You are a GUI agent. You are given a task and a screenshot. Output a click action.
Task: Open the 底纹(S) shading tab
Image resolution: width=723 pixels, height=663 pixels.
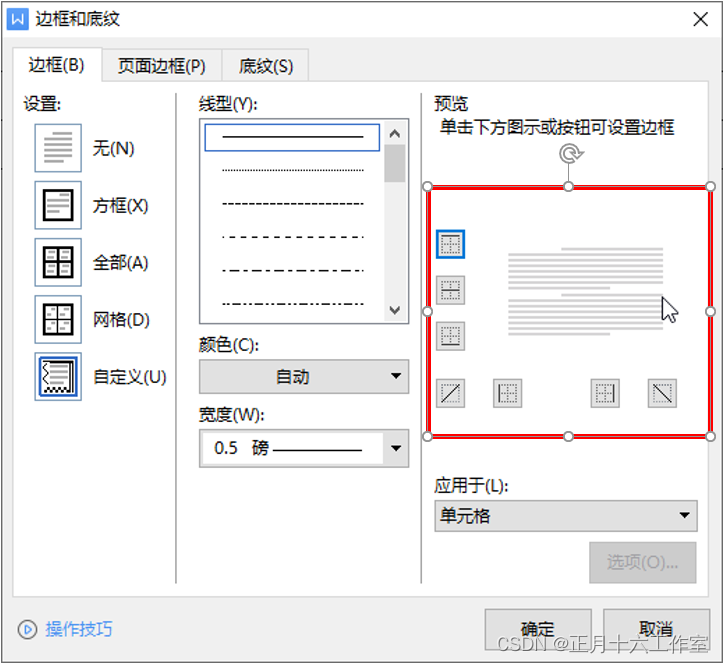click(266, 66)
